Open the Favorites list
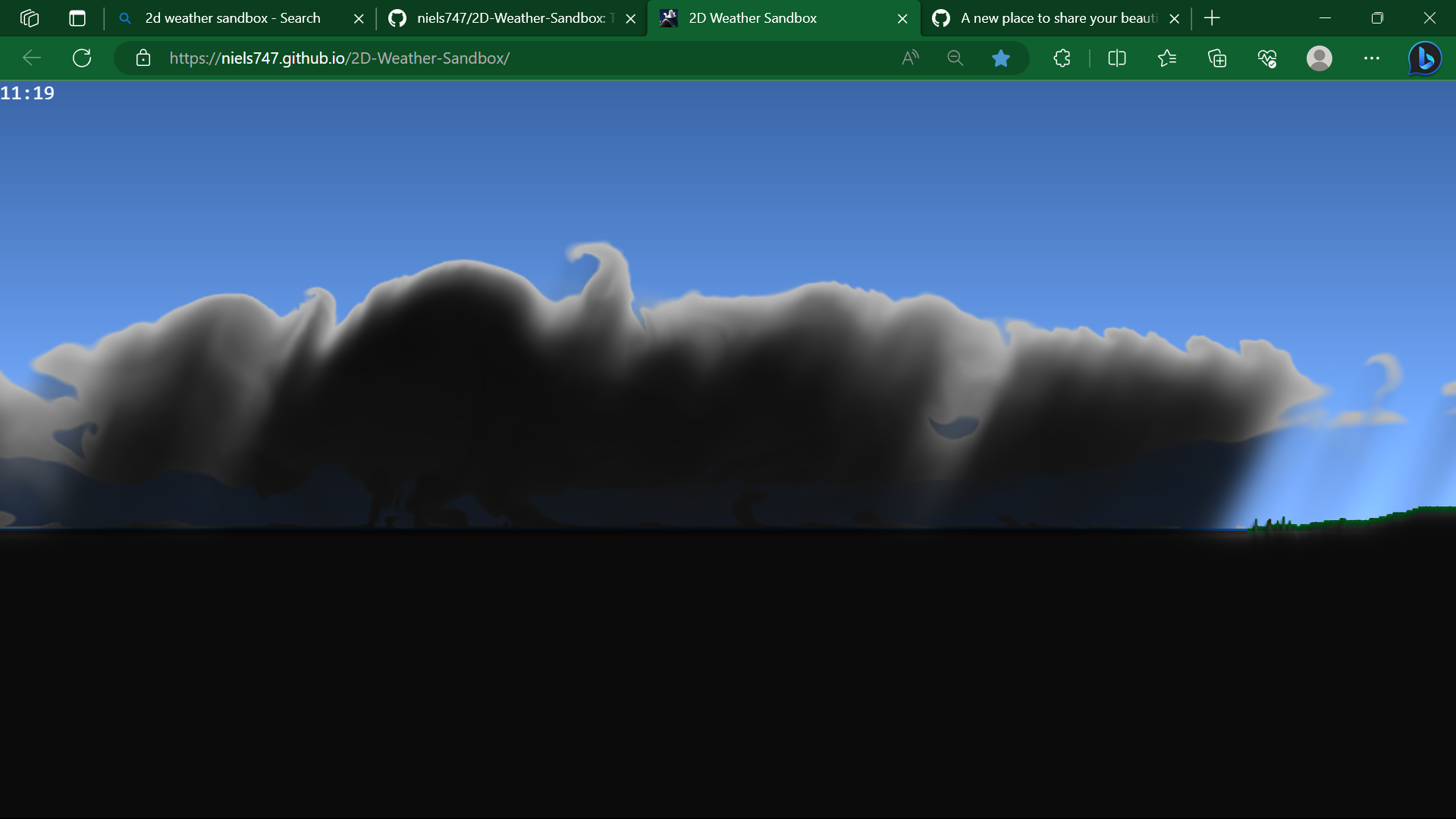The width and height of the screenshot is (1456, 819). (x=1168, y=58)
